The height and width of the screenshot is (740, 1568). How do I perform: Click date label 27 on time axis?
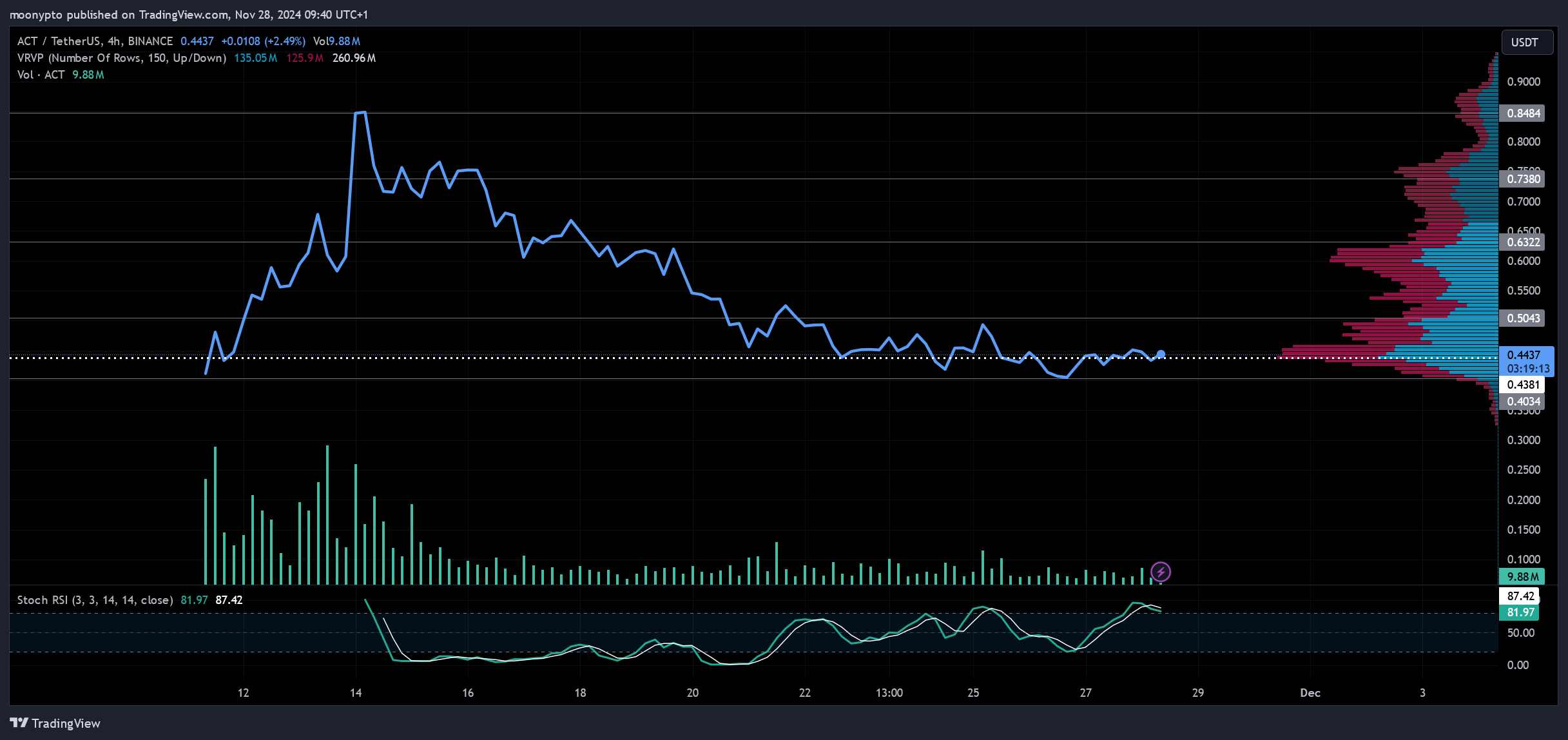(1086, 693)
